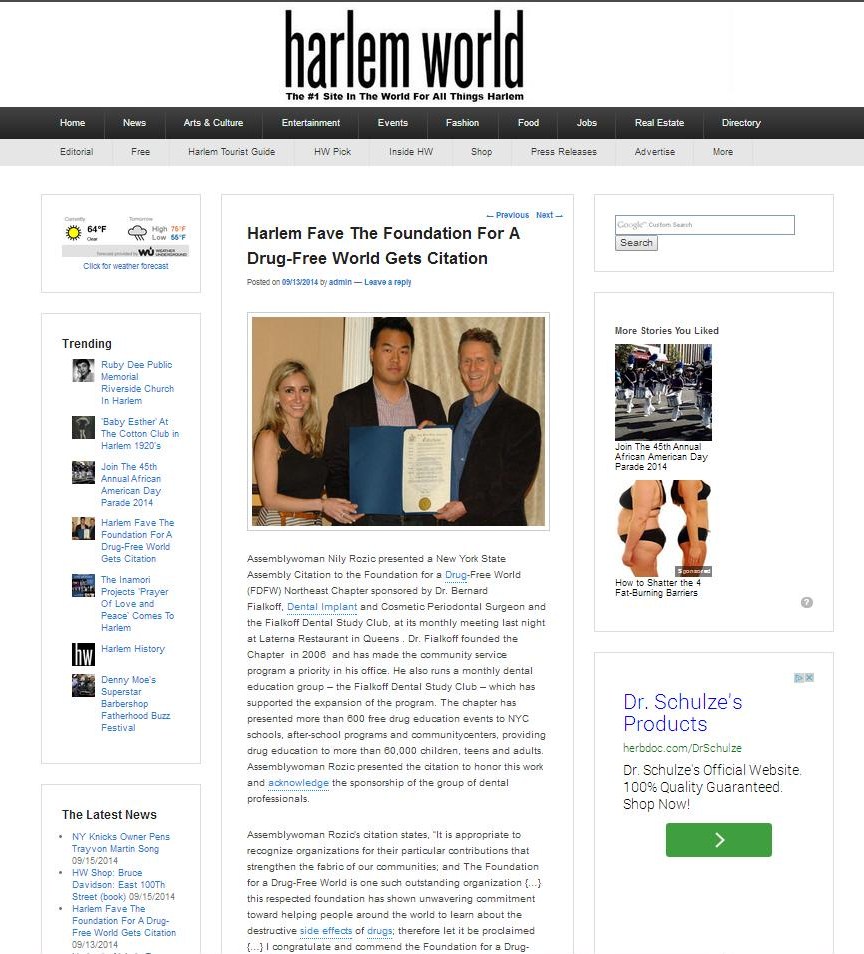Open the News menu

[x=134, y=123]
